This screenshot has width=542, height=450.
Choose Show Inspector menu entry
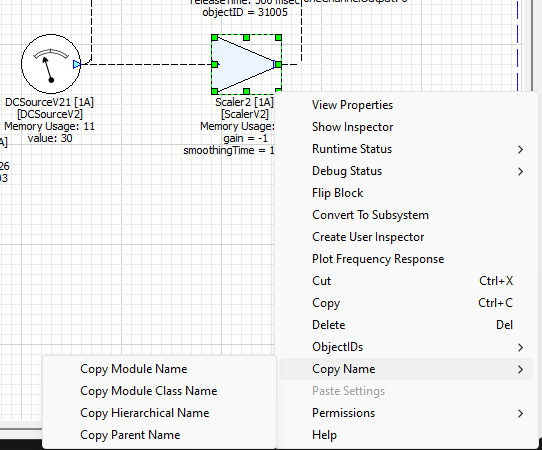pyautogui.click(x=406, y=127)
